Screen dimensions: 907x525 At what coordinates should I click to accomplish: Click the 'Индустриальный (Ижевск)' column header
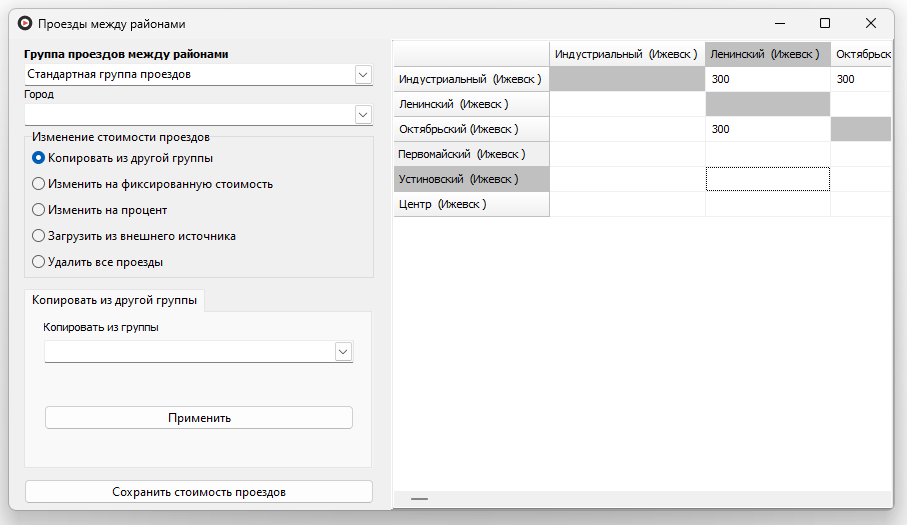[x=627, y=54]
